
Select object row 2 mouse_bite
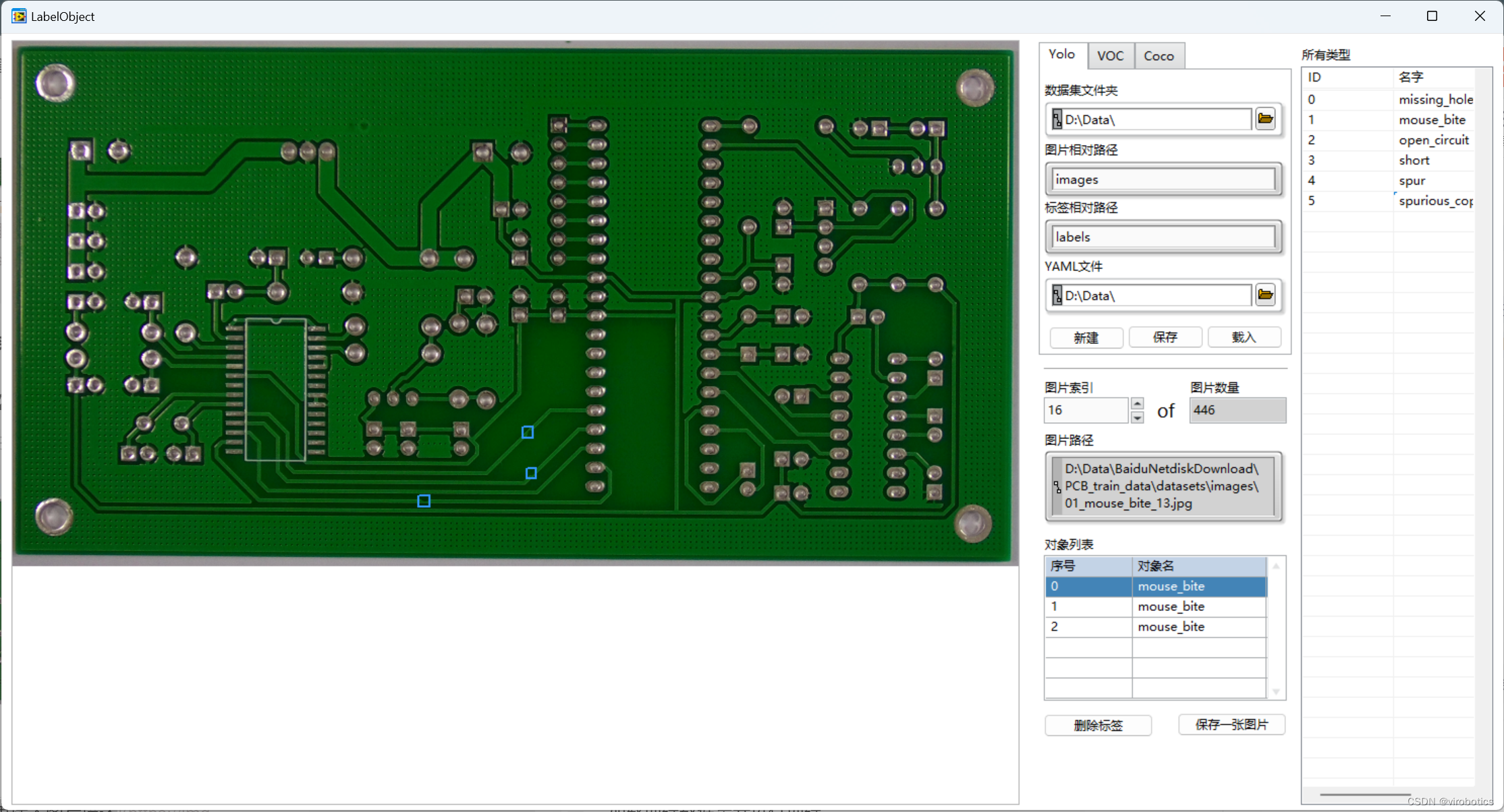click(x=1156, y=627)
